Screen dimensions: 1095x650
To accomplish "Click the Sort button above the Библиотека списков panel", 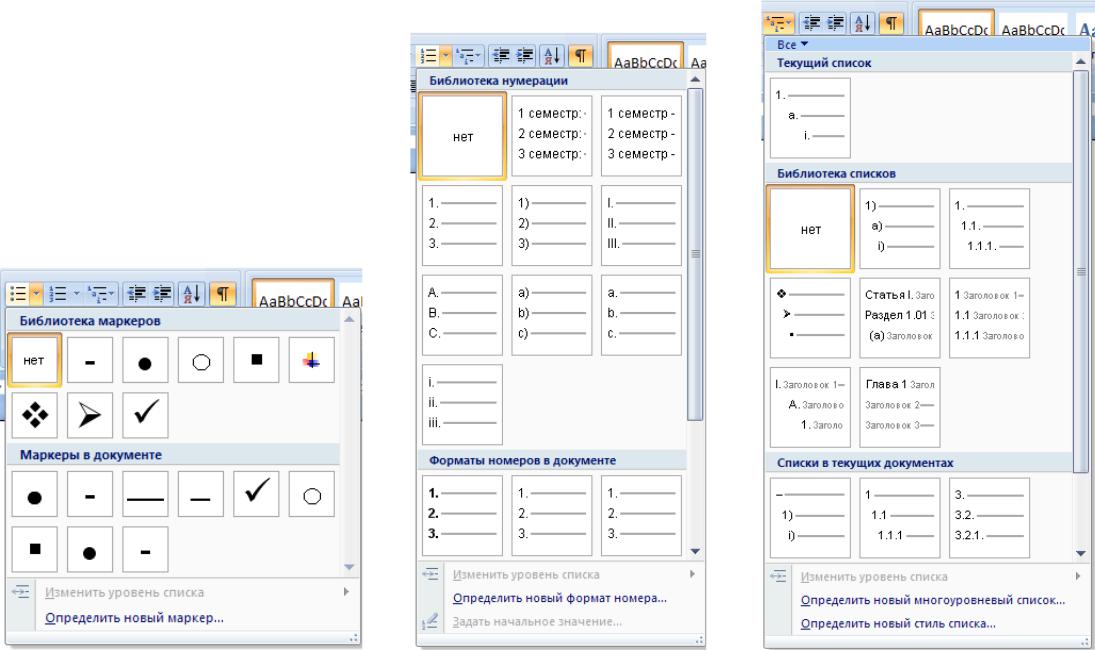I will pos(862,23).
